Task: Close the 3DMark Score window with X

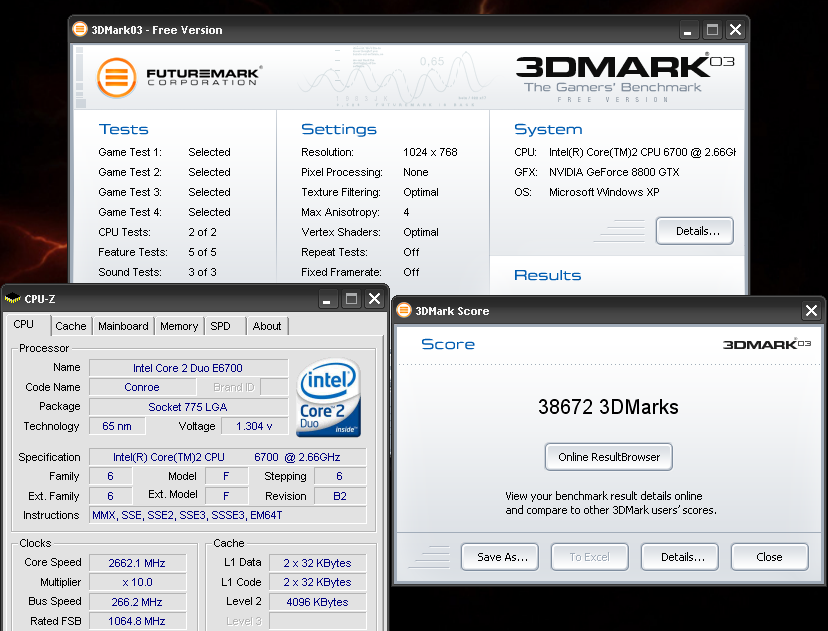Action: [x=812, y=310]
